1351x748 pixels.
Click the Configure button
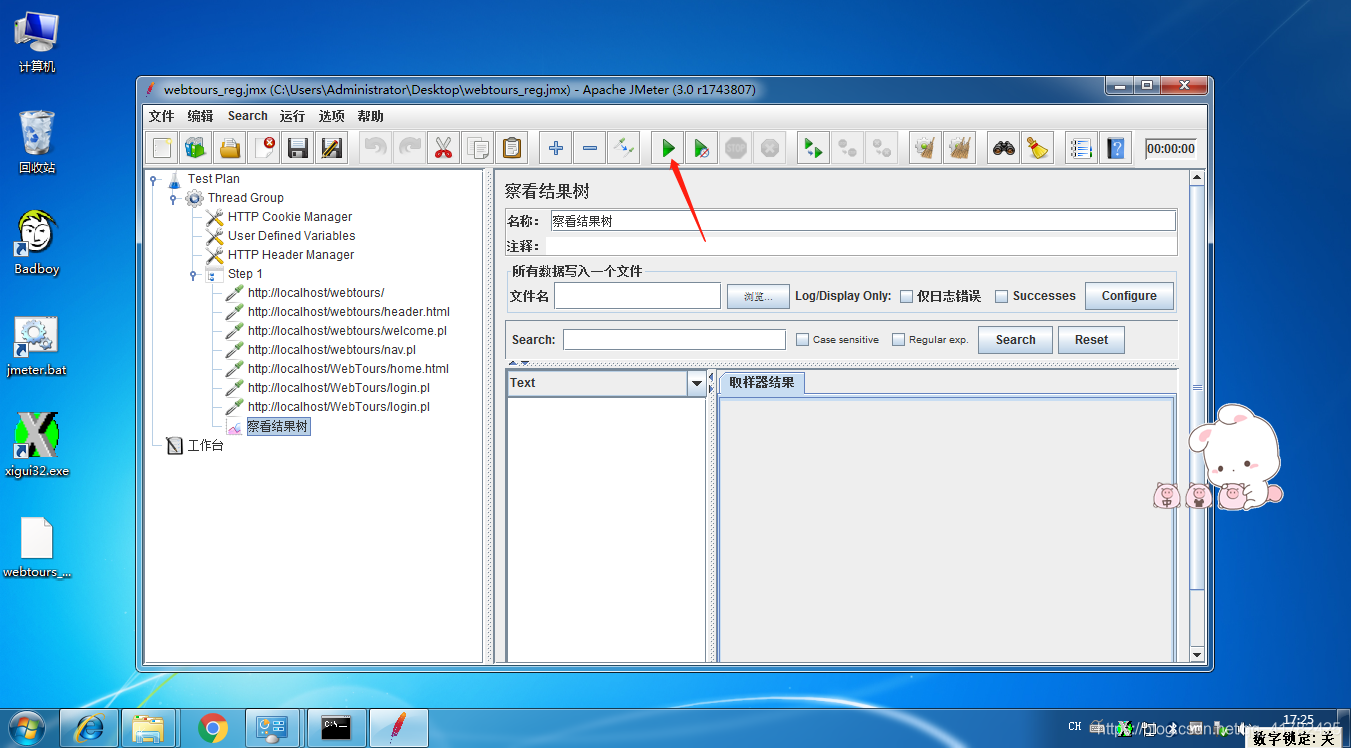click(1129, 296)
